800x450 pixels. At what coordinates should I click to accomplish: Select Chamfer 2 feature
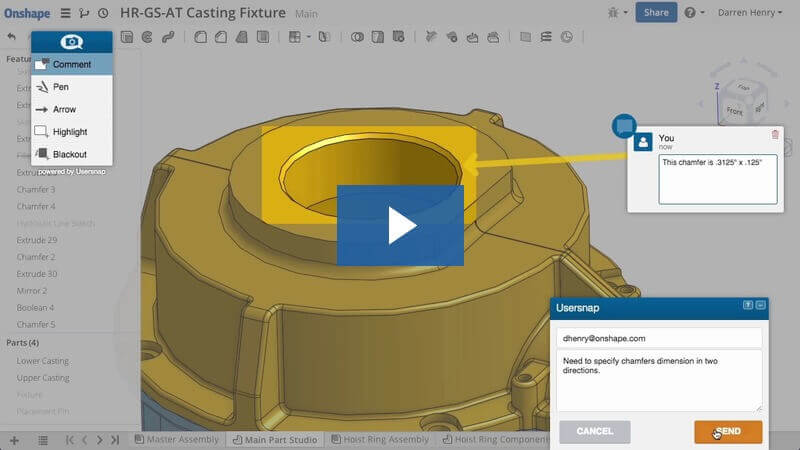pos(36,257)
